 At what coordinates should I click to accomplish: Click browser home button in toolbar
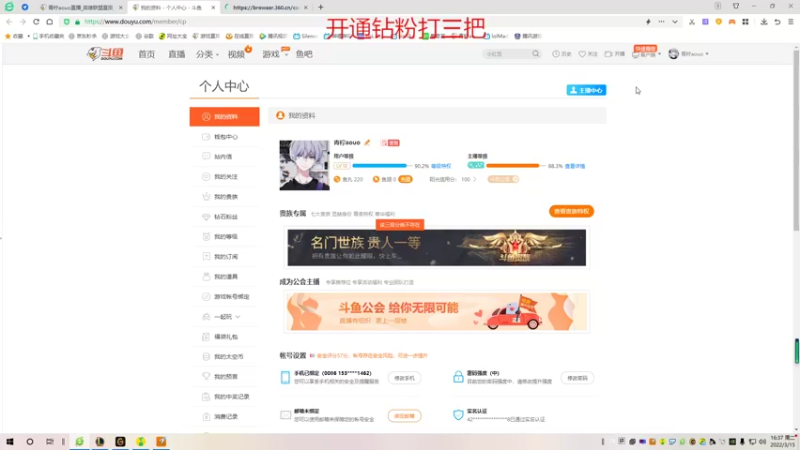click(49, 22)
